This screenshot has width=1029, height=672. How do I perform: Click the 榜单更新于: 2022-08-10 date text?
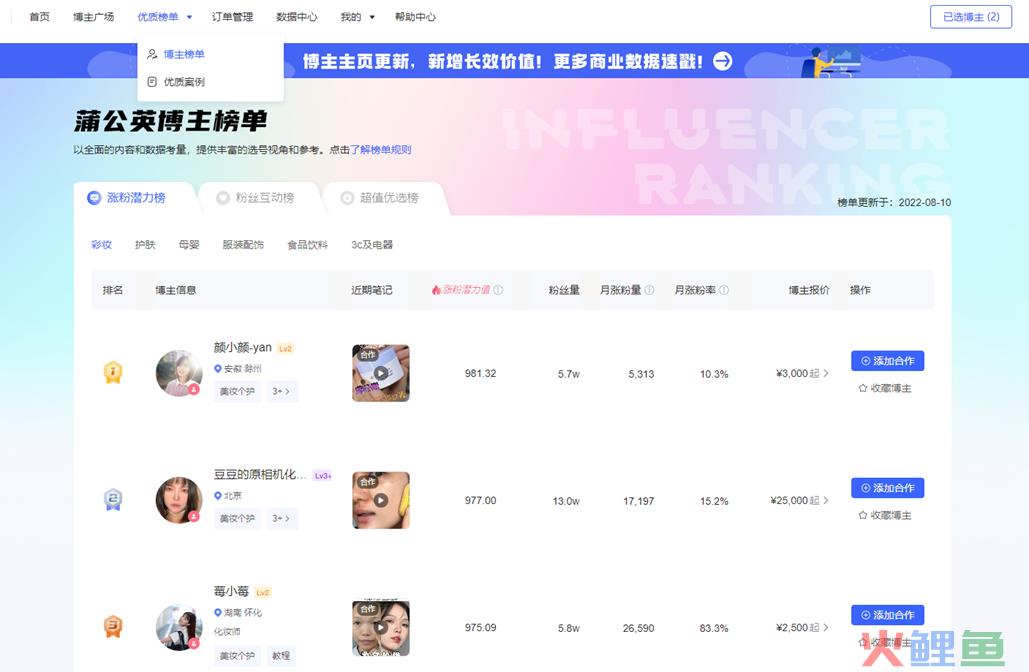pos(894,202)
